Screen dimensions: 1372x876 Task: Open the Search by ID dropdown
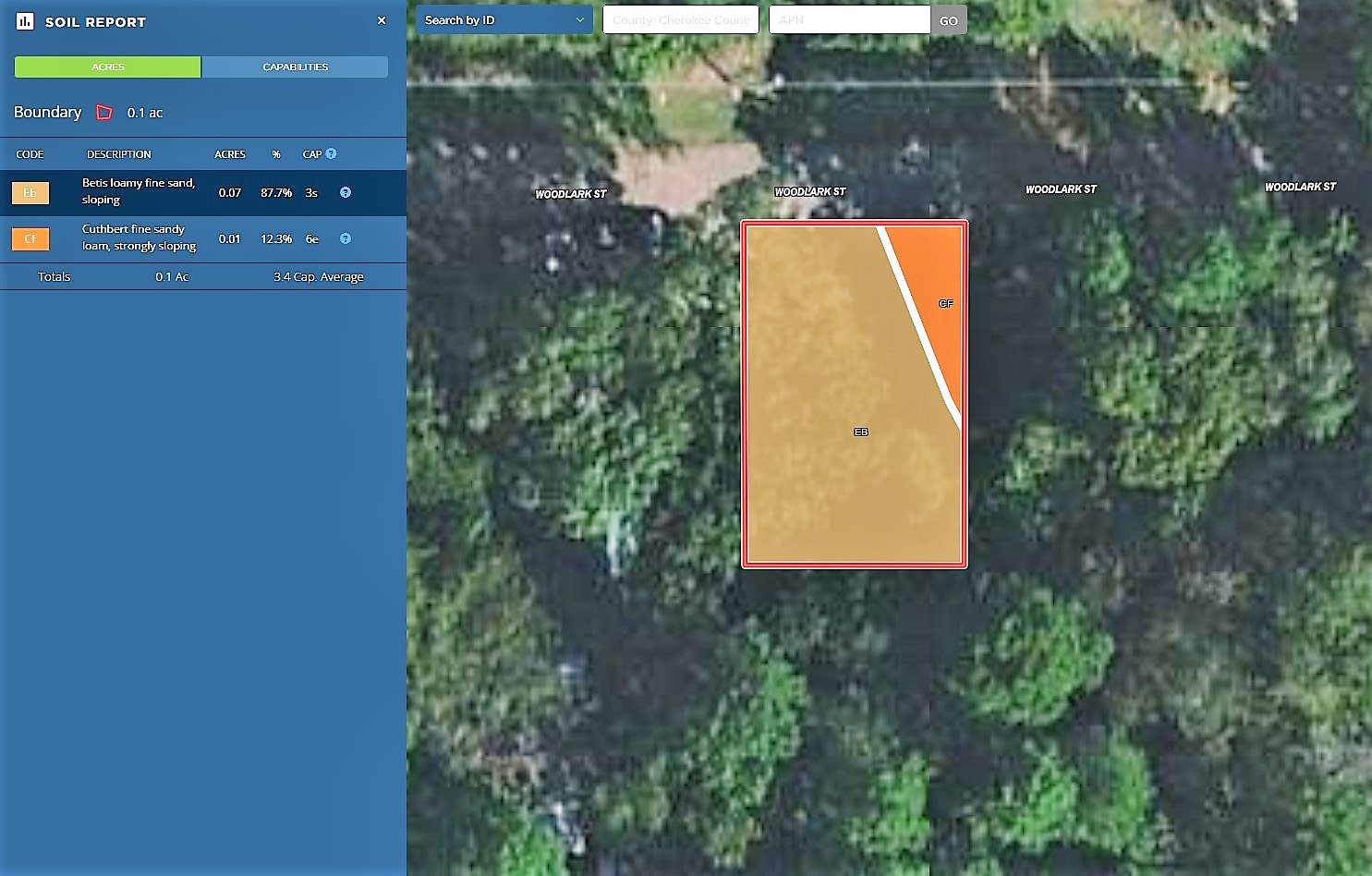click(x=504, y=20)
